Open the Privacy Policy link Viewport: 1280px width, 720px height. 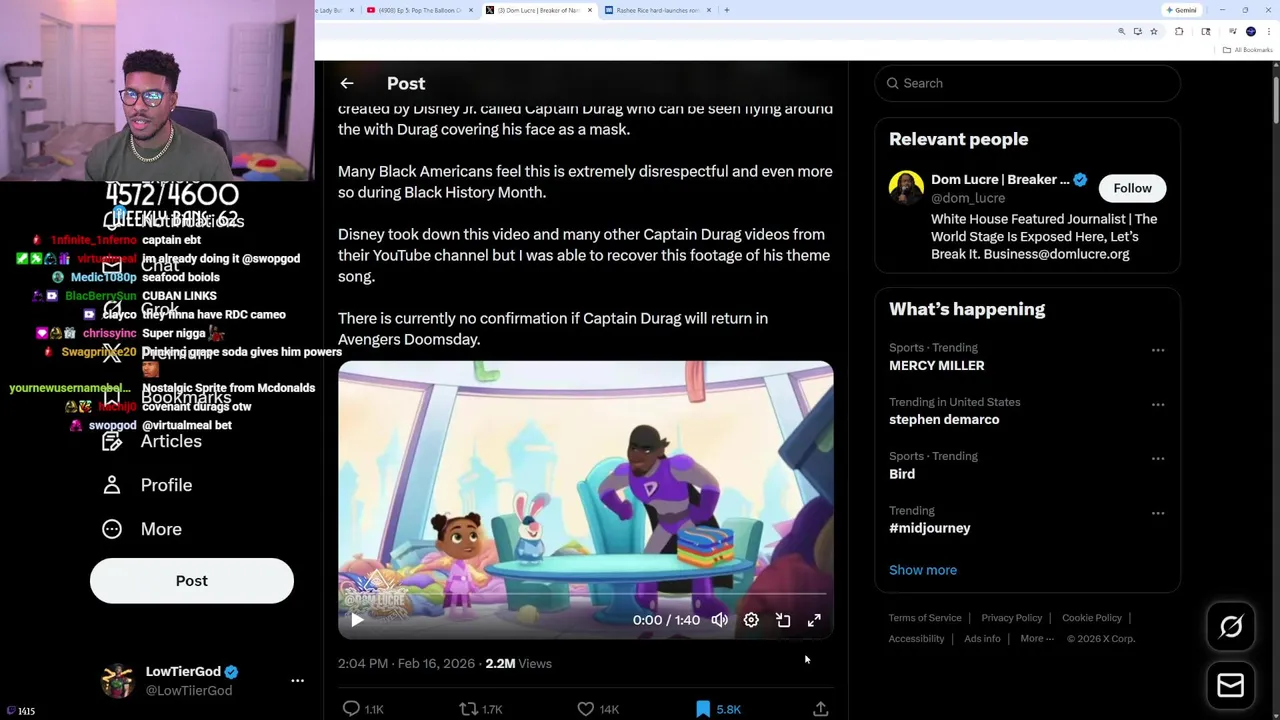1011,618
